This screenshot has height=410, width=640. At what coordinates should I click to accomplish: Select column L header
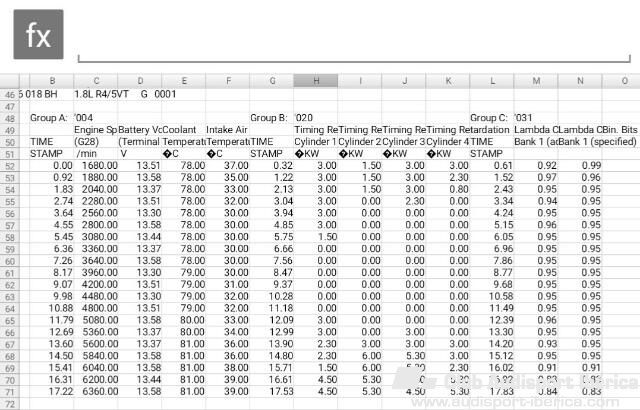pos(492,80)
